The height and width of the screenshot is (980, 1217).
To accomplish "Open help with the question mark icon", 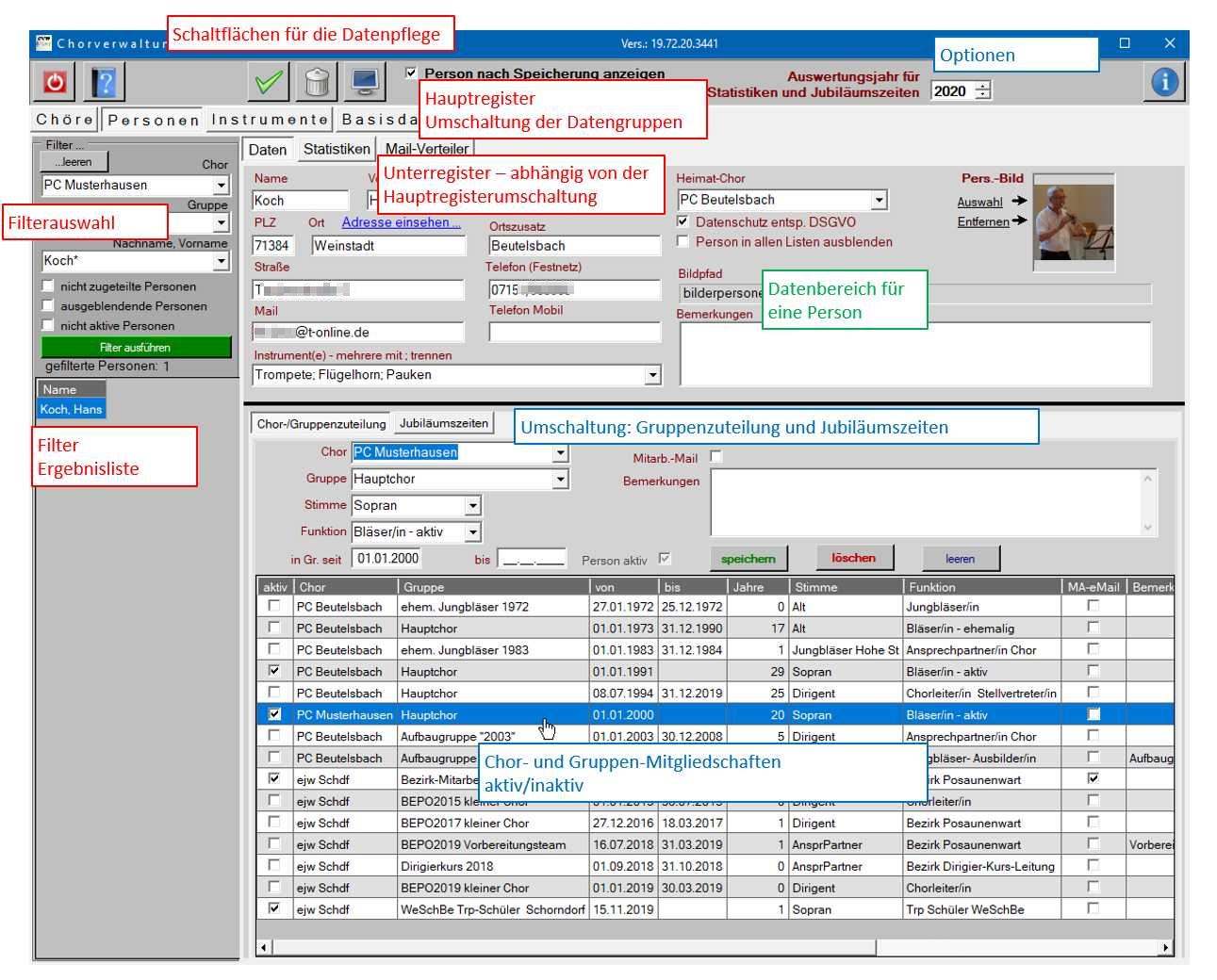I will (x=105, y=82).
